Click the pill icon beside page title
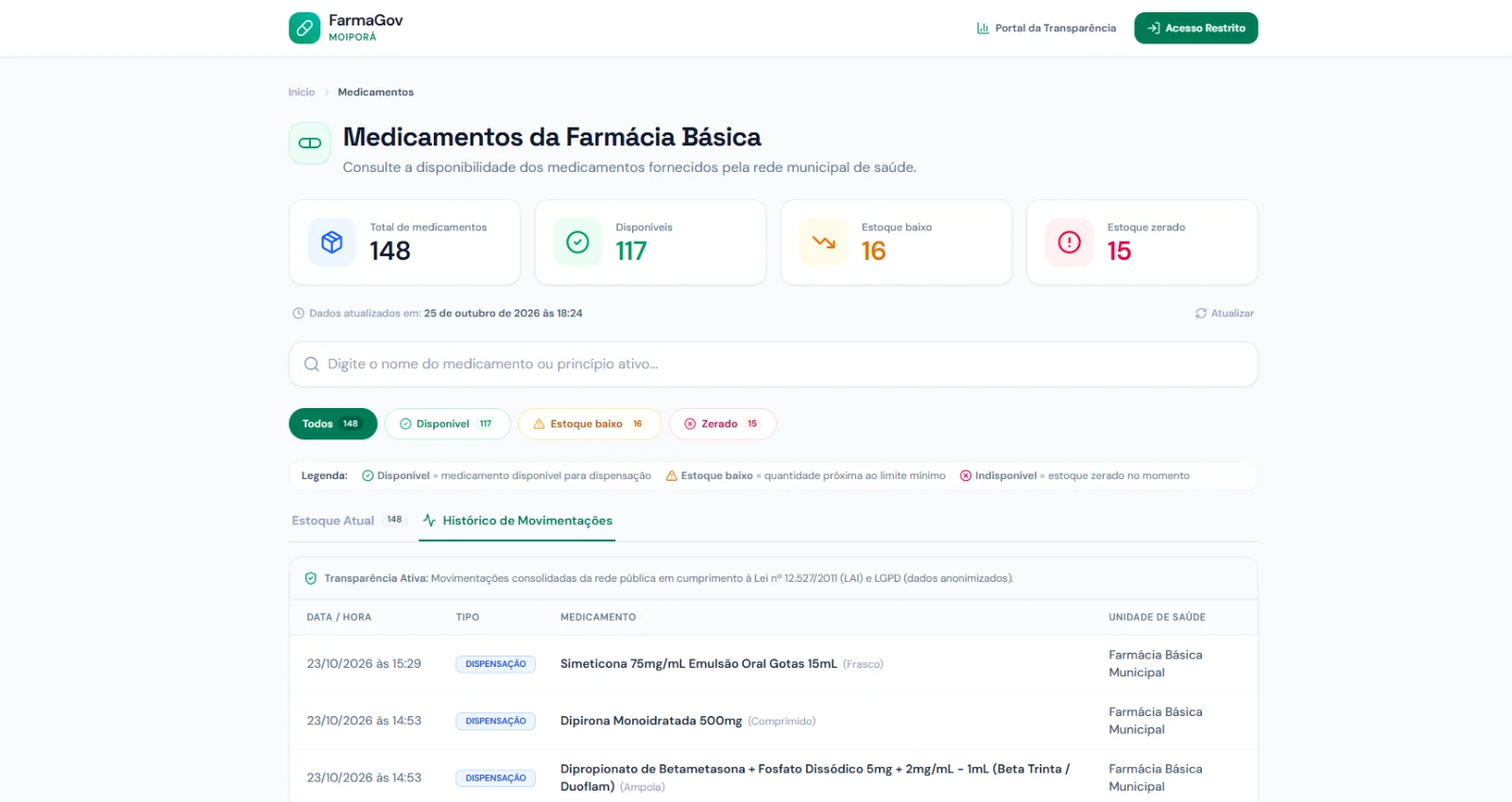Viewport: 1512px width, 802px height. tap(310, 144)
